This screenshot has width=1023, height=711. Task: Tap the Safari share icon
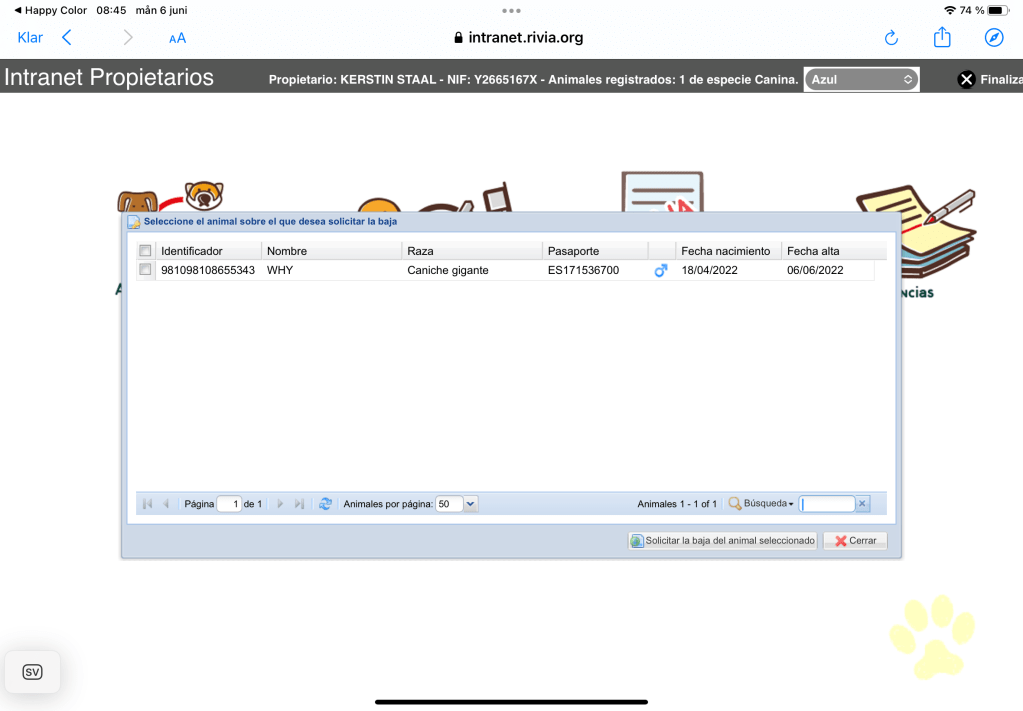point(941,38)
